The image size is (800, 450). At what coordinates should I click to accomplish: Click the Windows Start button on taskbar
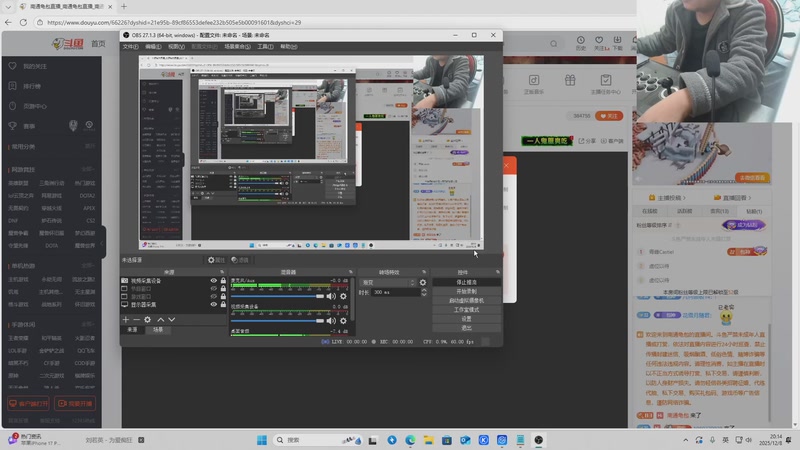click(x=263, y=440)
